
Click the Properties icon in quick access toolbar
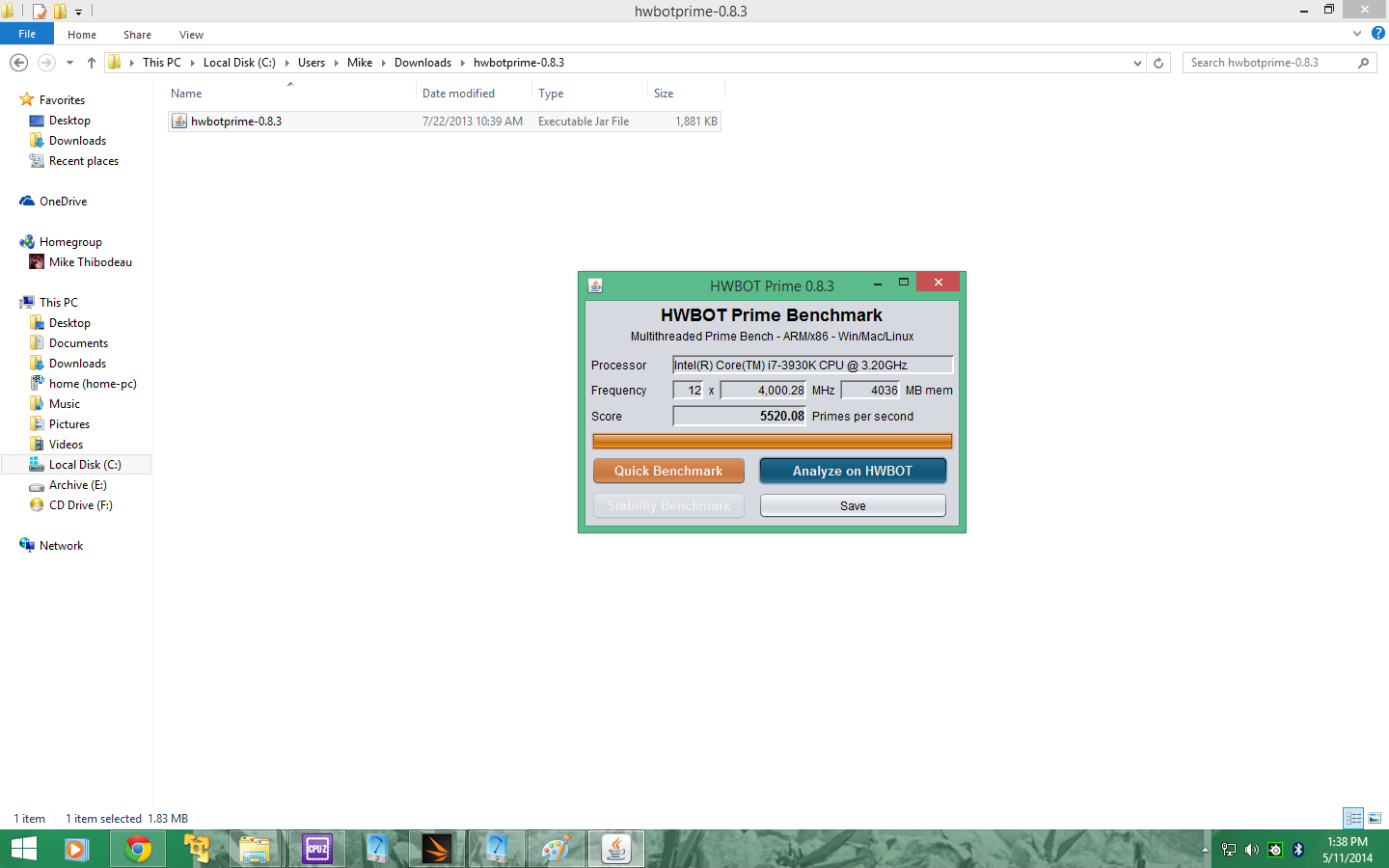pyautogui.click(x=40, y=12)
